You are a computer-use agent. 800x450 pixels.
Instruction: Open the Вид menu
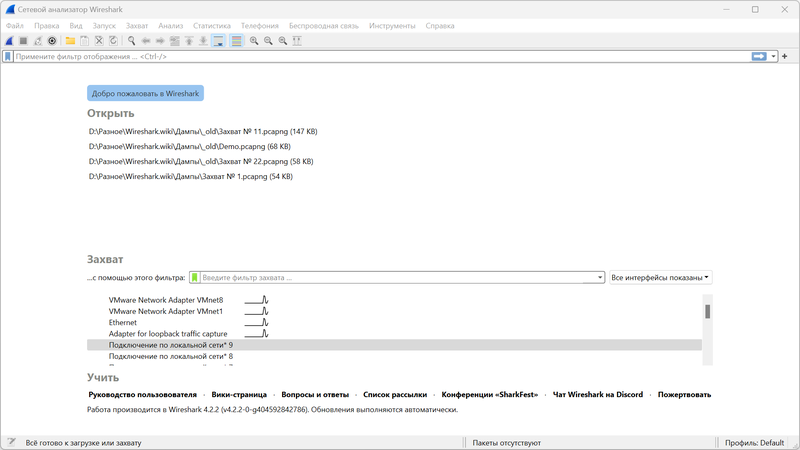coord(76,26)
